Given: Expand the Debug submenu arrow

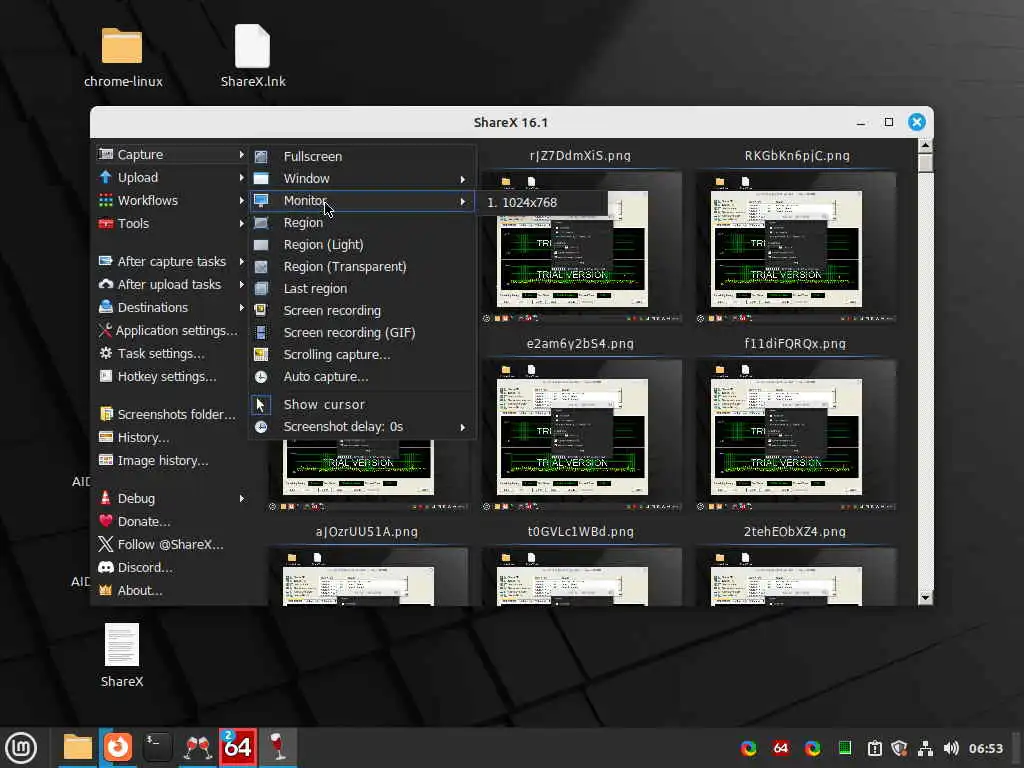Looking at the screenshot, I should (242, 498).
